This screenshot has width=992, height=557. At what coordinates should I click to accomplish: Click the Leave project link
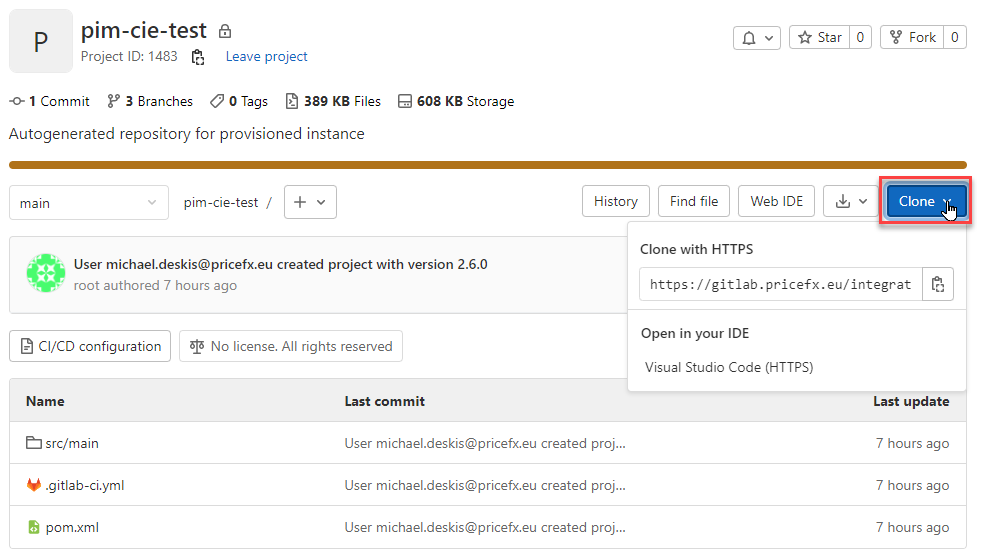[x=266, y=56]
